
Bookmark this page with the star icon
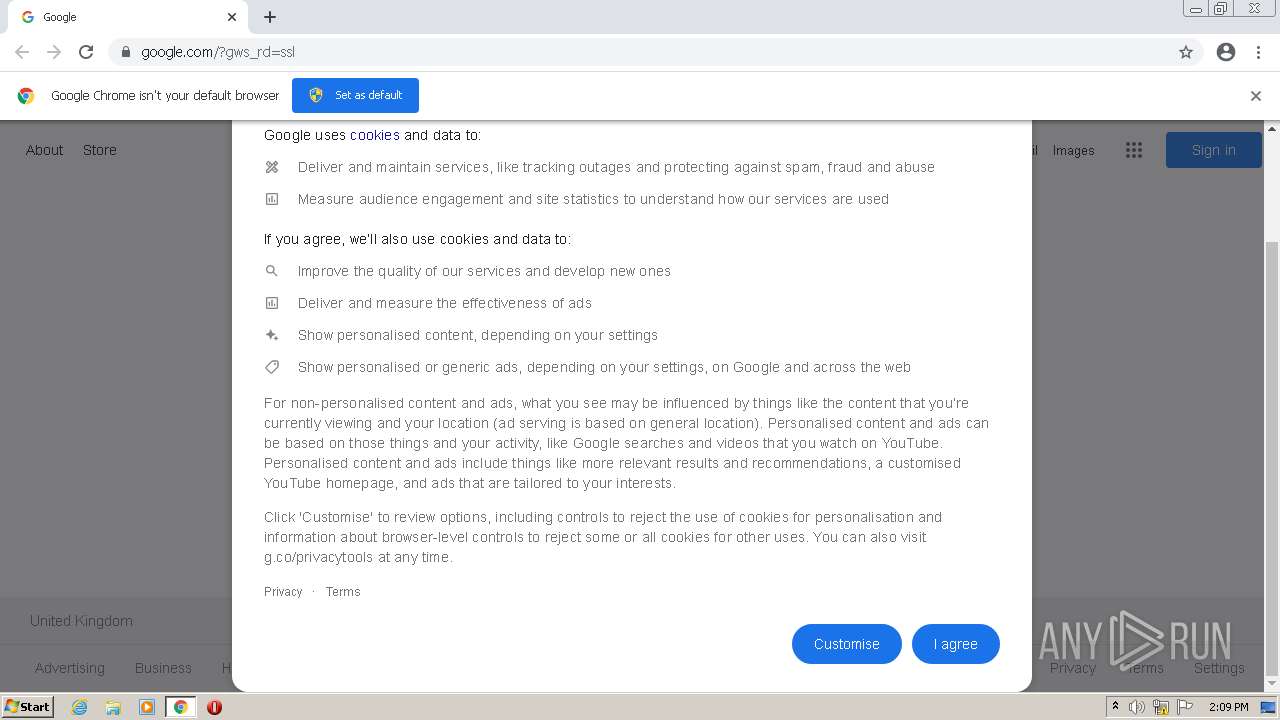tap(1186, 52)
